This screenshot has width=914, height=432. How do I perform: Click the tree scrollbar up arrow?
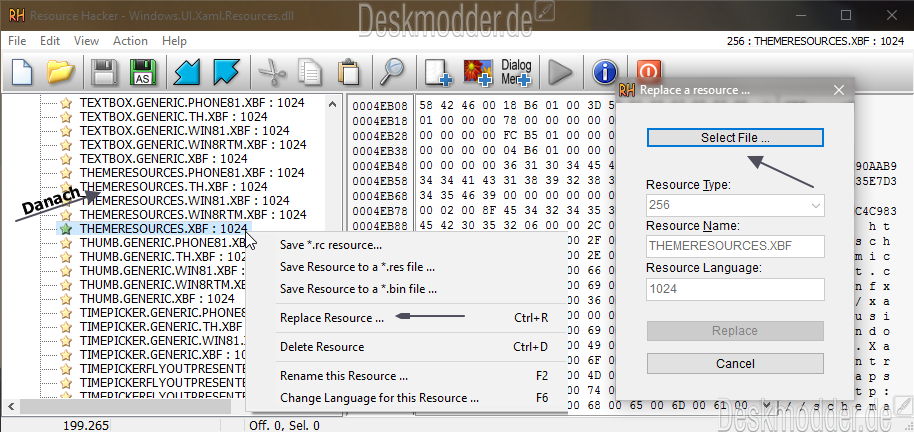tap(332, 104)
